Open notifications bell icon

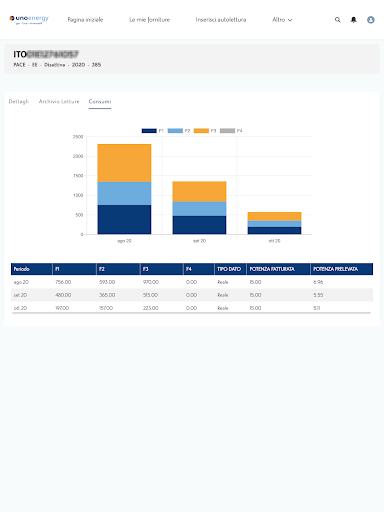click(x=354, y=20)
